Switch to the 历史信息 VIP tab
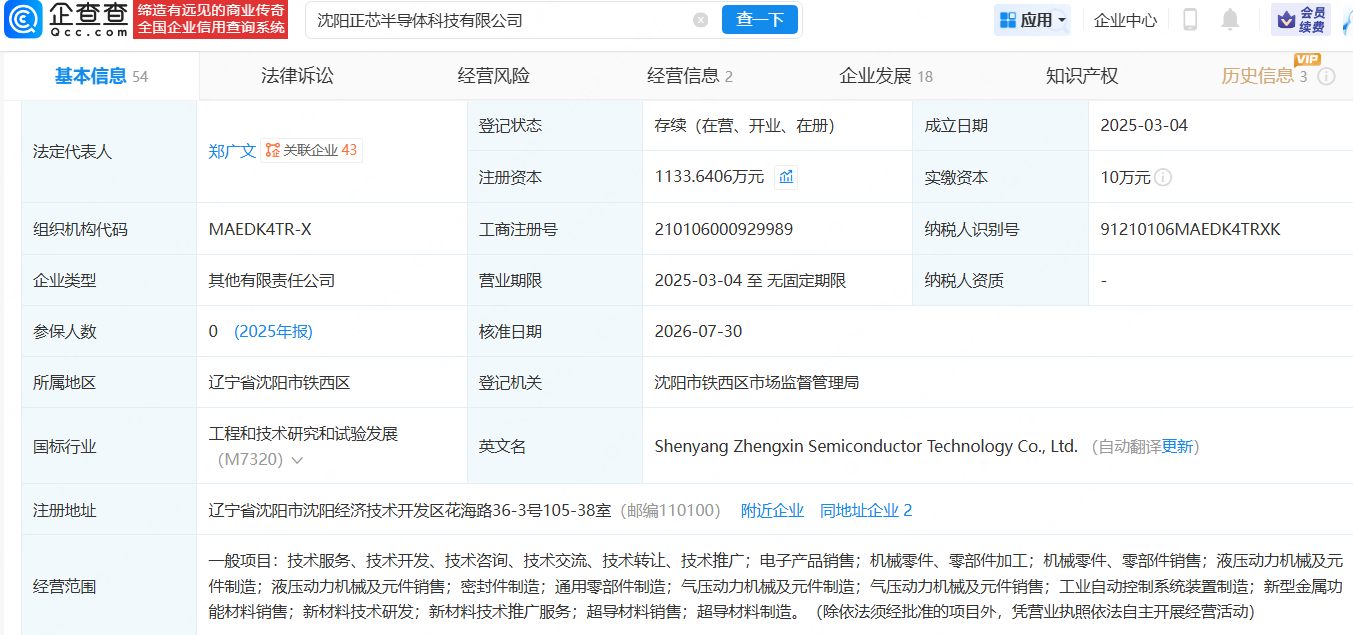 tap(1264, 76)
